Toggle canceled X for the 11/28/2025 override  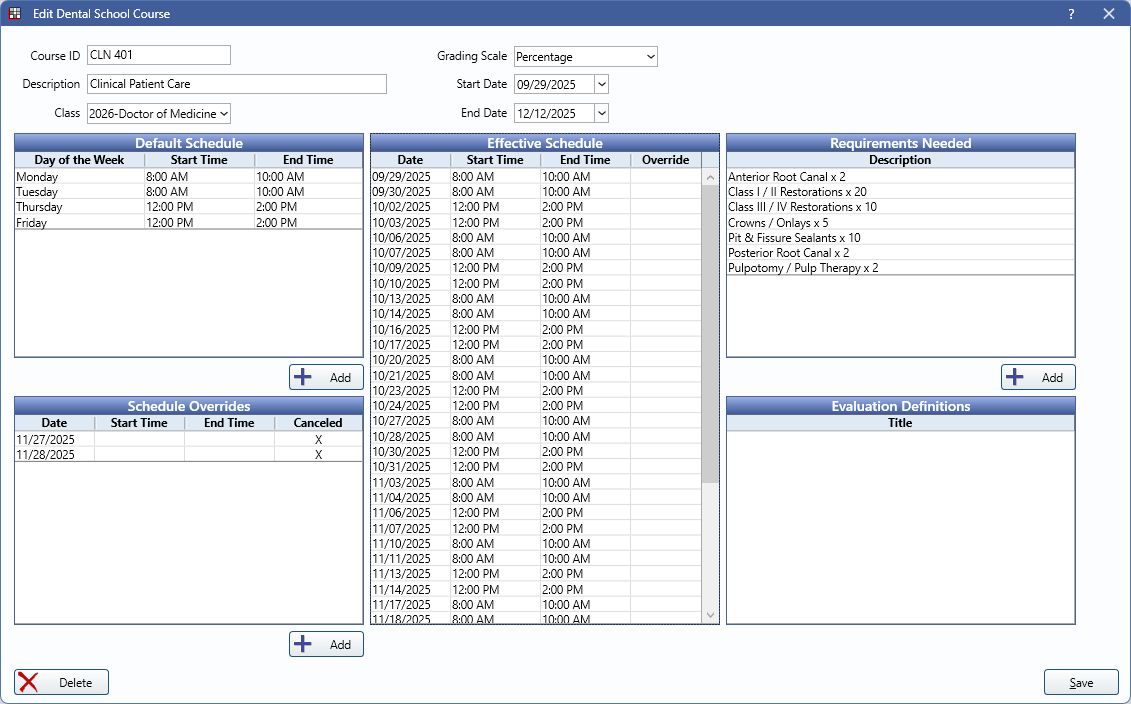click(318, 454)
